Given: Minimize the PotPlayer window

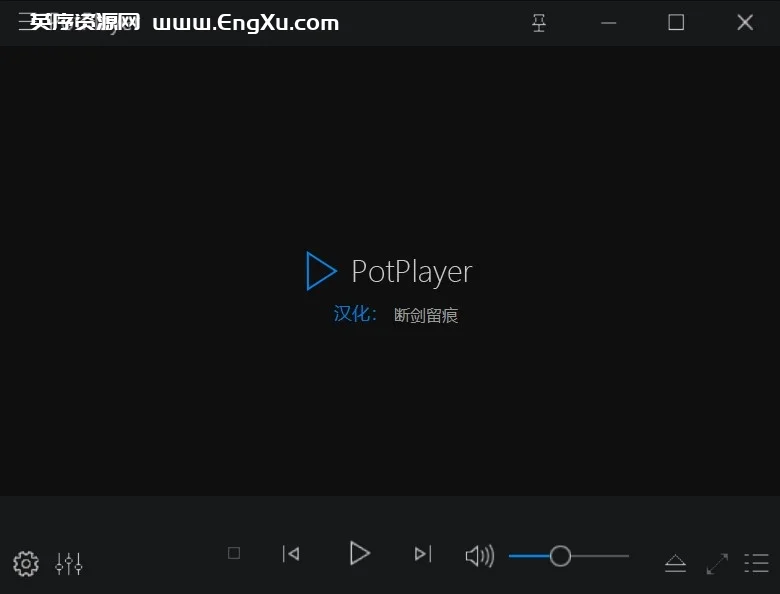Looking at the screenshot, I should point(608,23).
